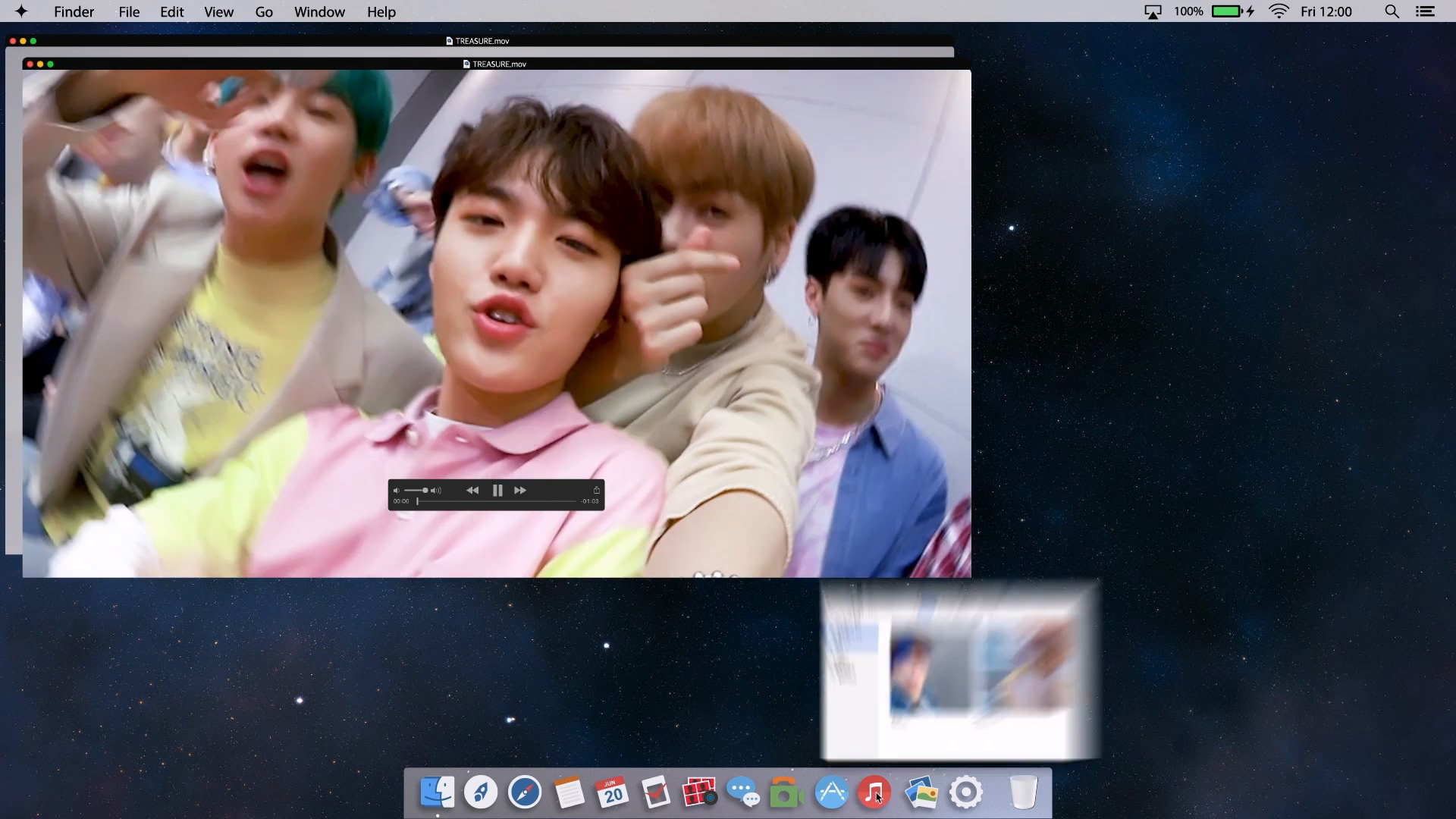Open the Edit menu

[x=172, y=11]
